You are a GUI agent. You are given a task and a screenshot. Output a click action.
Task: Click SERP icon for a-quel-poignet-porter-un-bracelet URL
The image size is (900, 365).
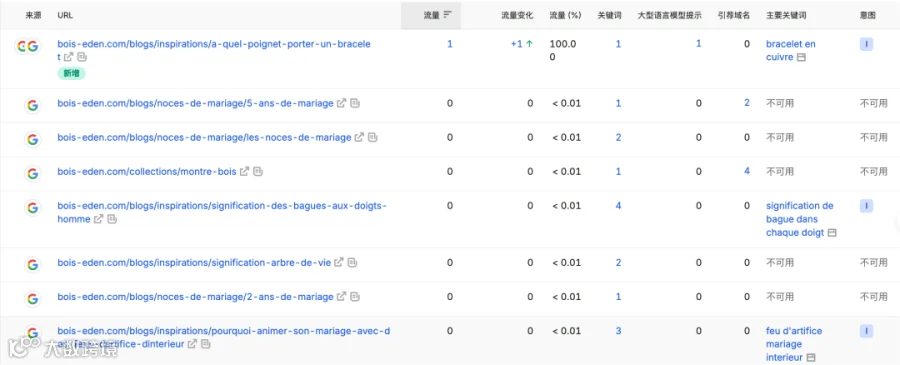pos(82,57)
